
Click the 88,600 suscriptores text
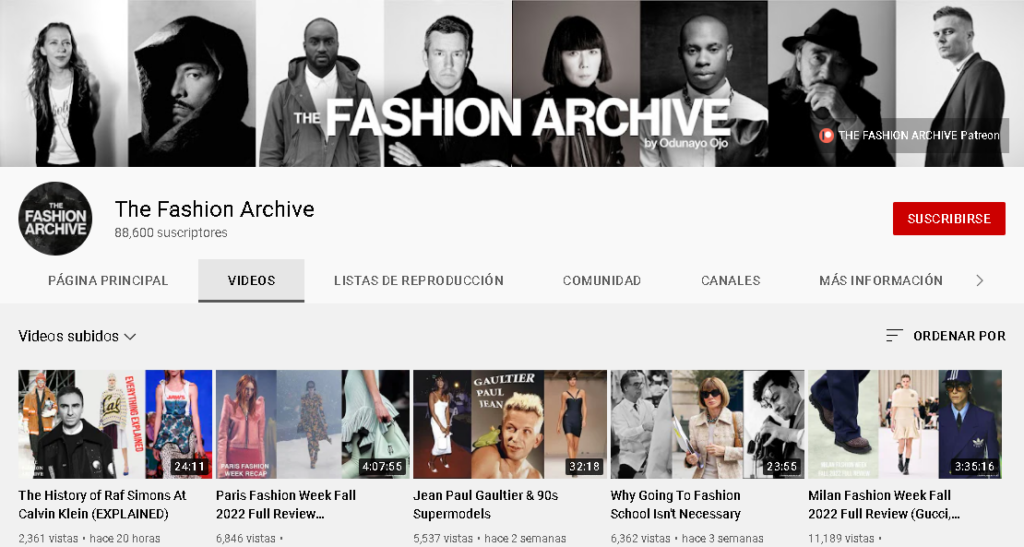(x=171, y=233)
